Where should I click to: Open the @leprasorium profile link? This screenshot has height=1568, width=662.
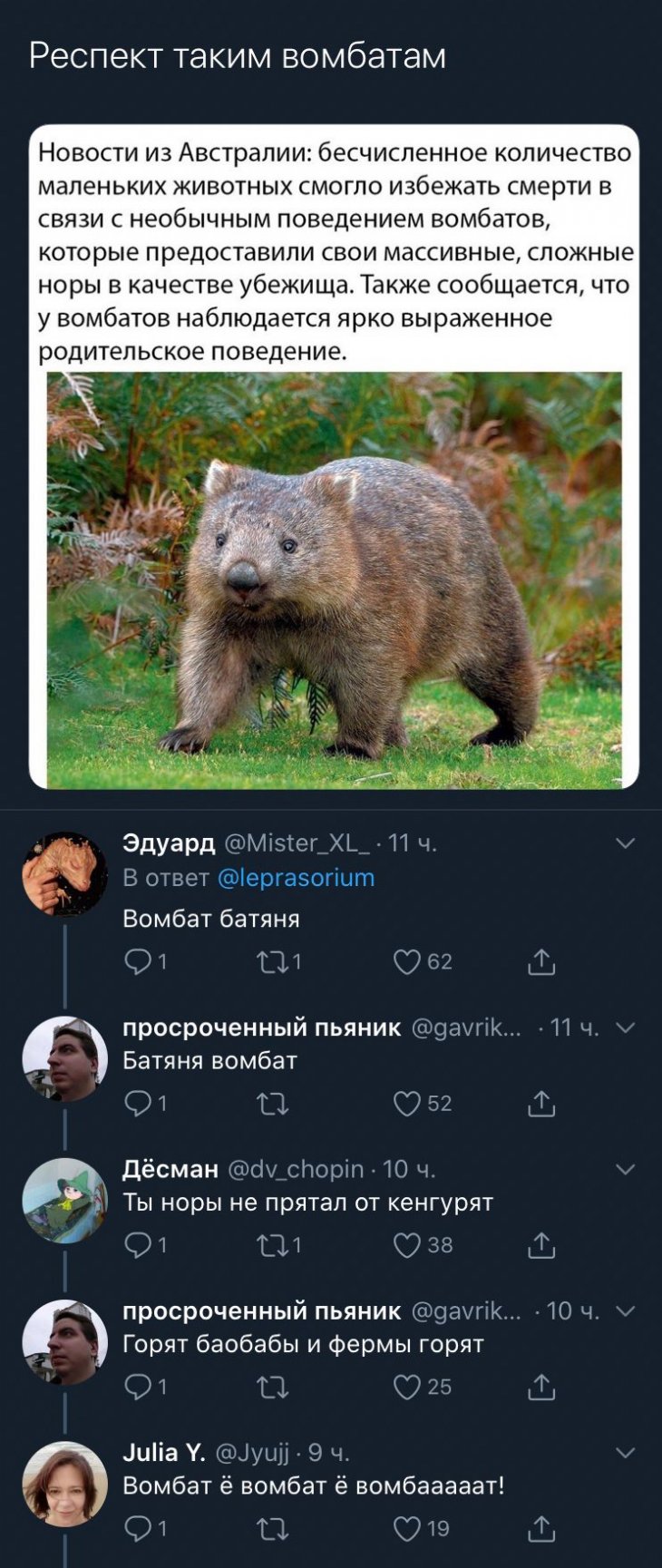point(297,878)
